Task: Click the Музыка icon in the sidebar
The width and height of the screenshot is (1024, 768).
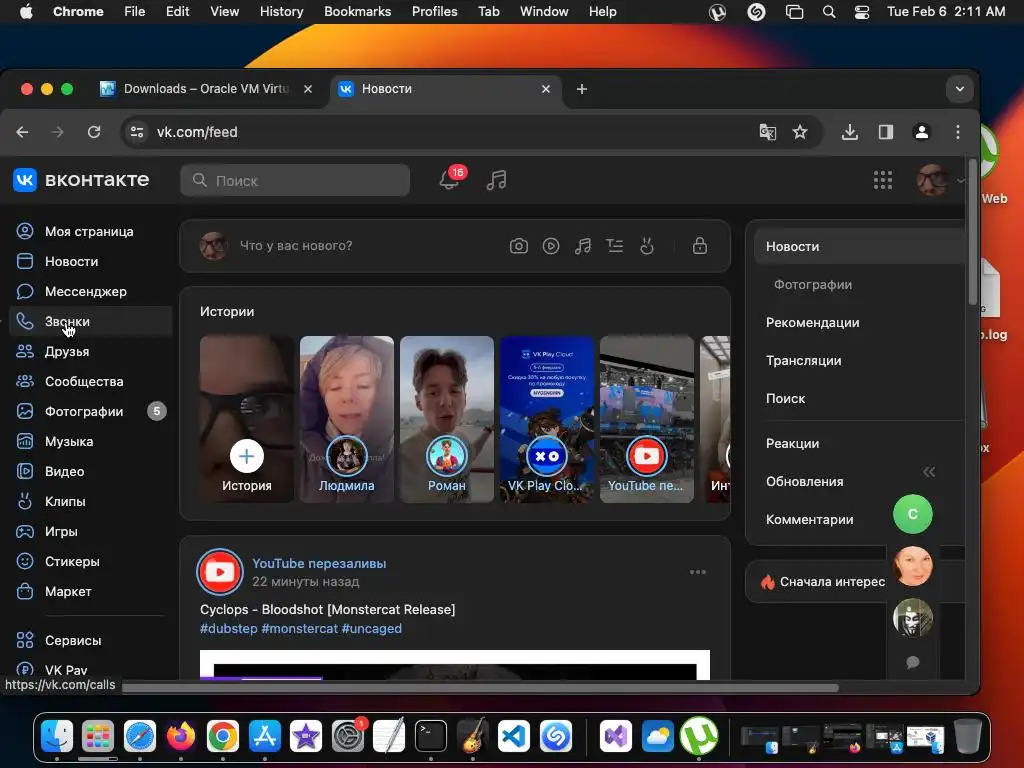Action: [25, 441]
